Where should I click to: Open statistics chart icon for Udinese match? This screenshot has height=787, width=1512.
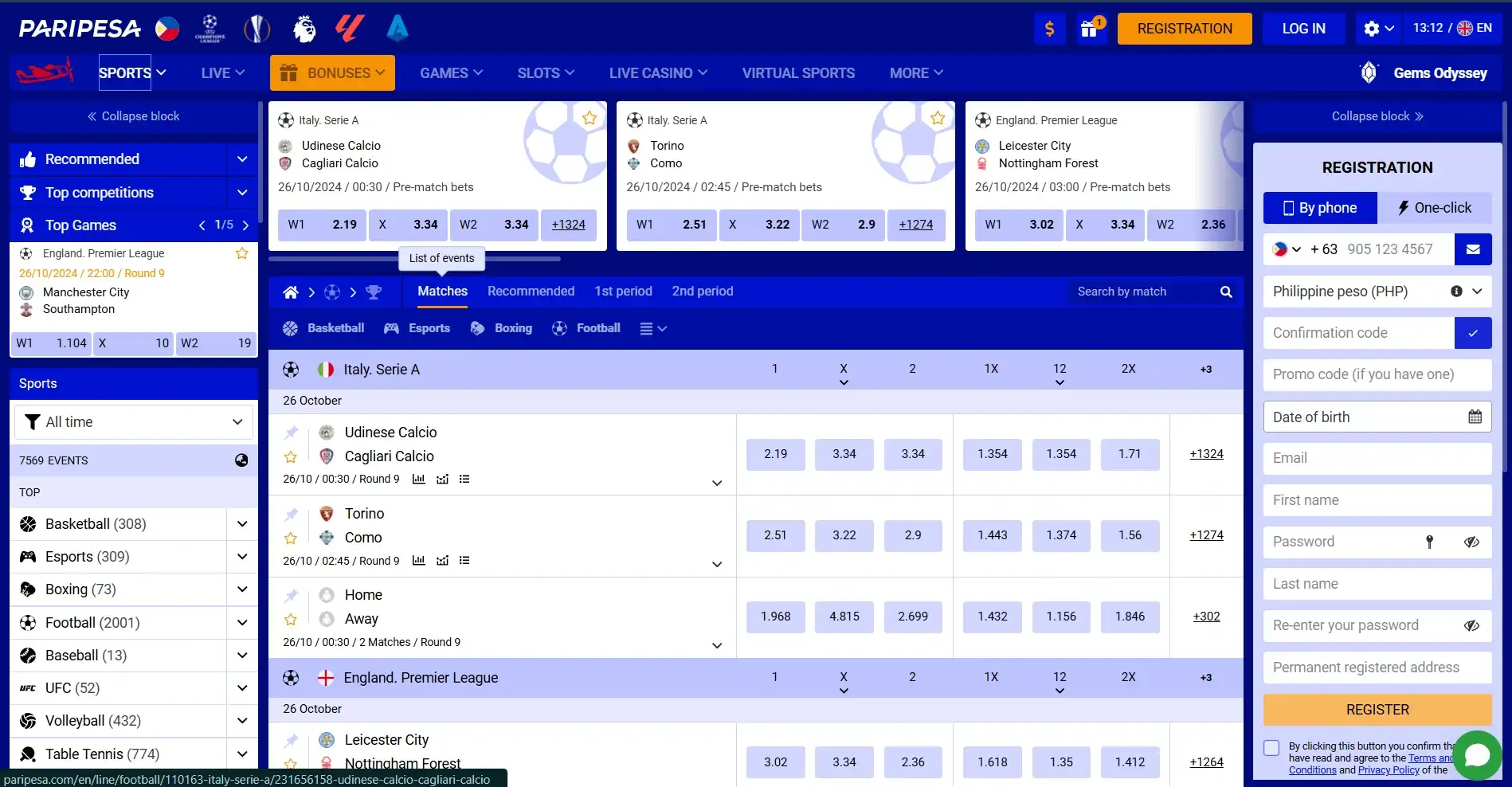[418, 479]
